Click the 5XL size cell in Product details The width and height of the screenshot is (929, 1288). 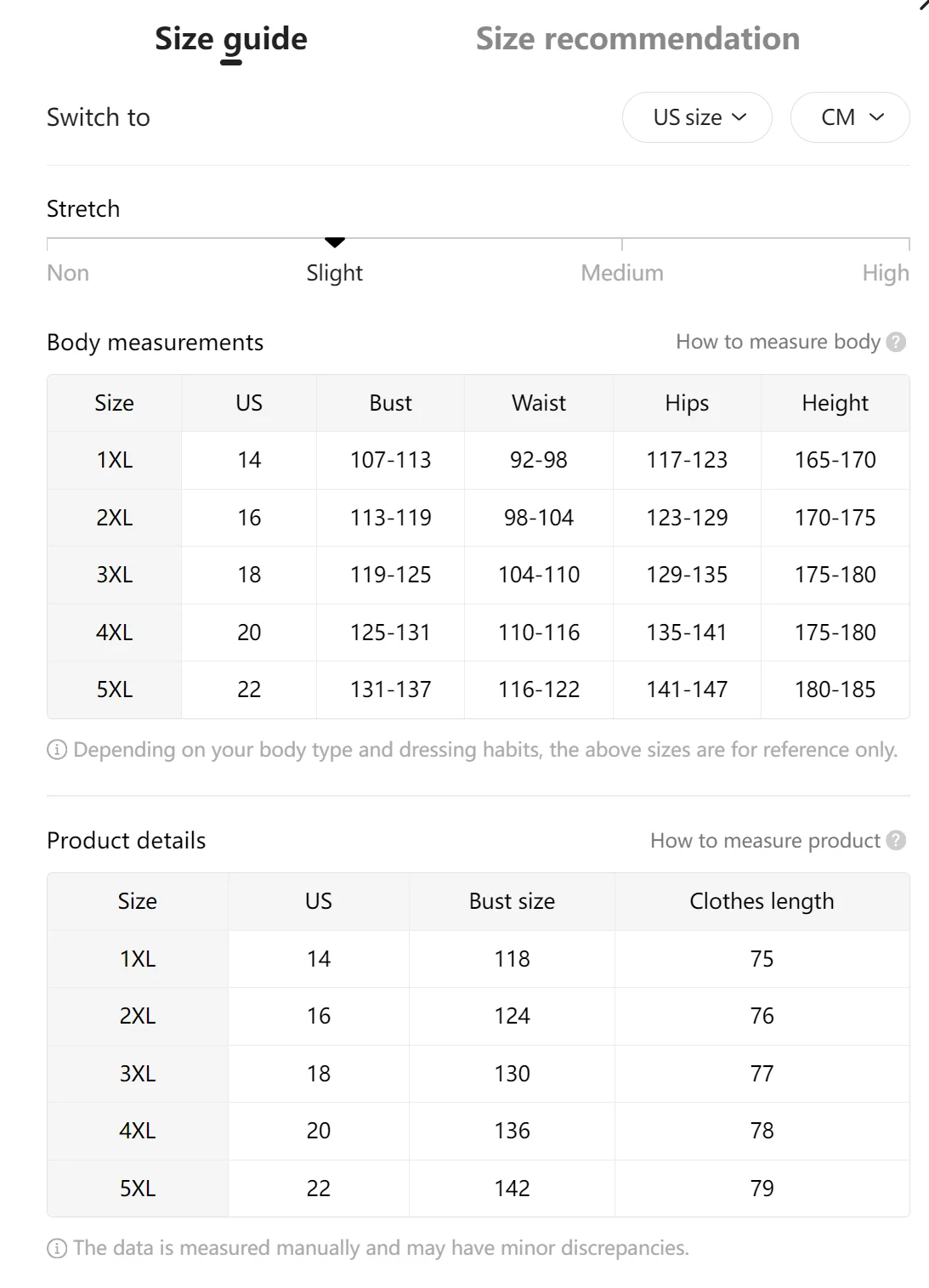tap(138, 1189)
